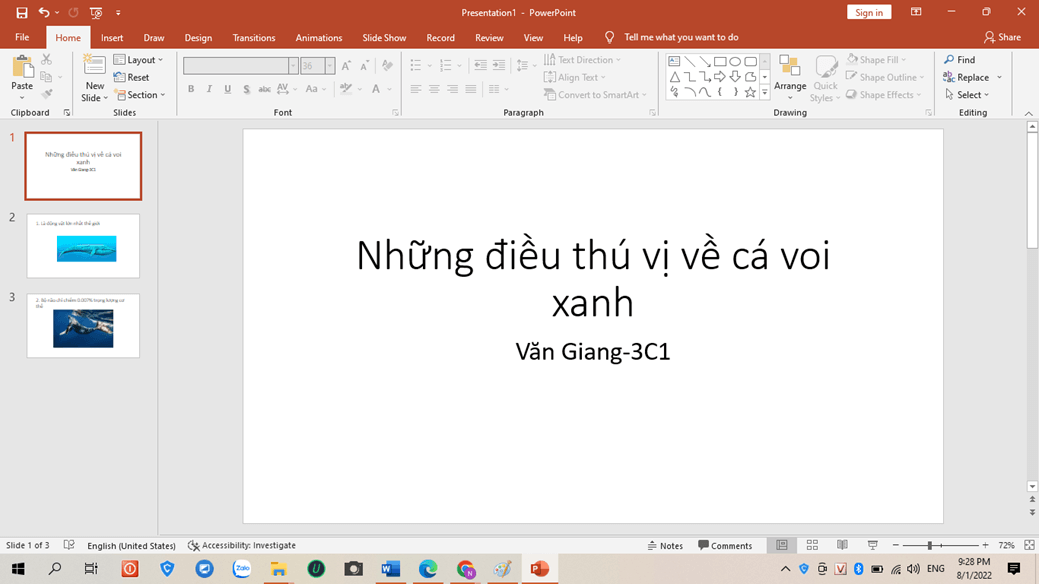
Task: Adjust the zoom slider handle
Action: 930,546
